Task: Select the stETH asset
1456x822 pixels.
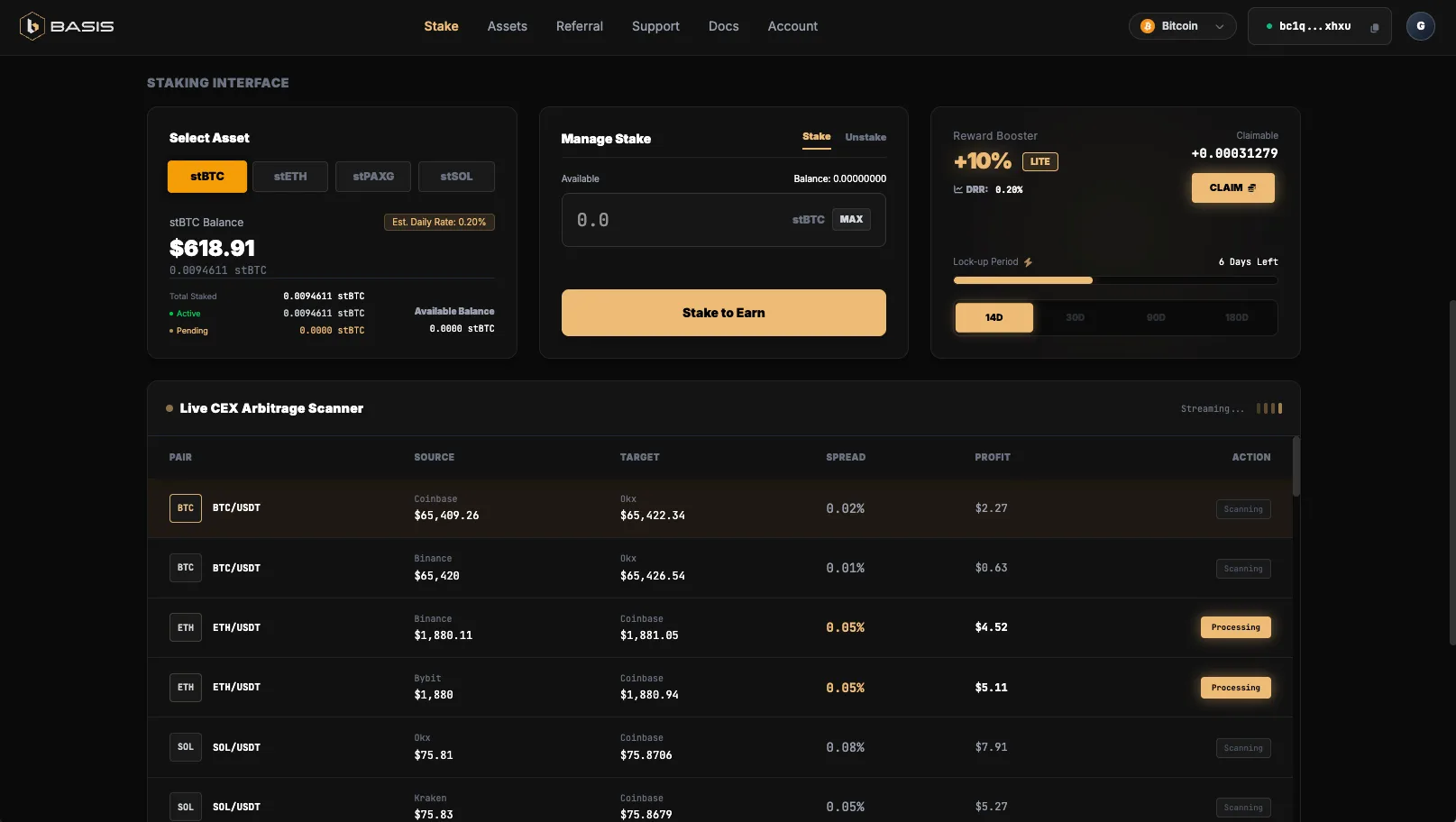Action: click(x=290, y=177)
